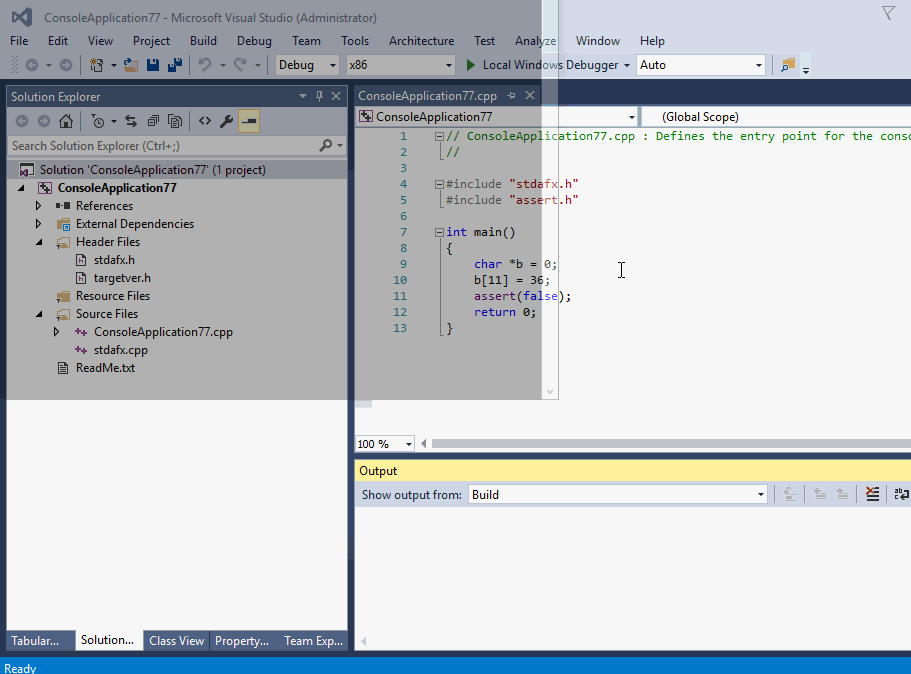Click the Sync with Active Document icon
Screen dimensions: 911x674
(131, 121)
